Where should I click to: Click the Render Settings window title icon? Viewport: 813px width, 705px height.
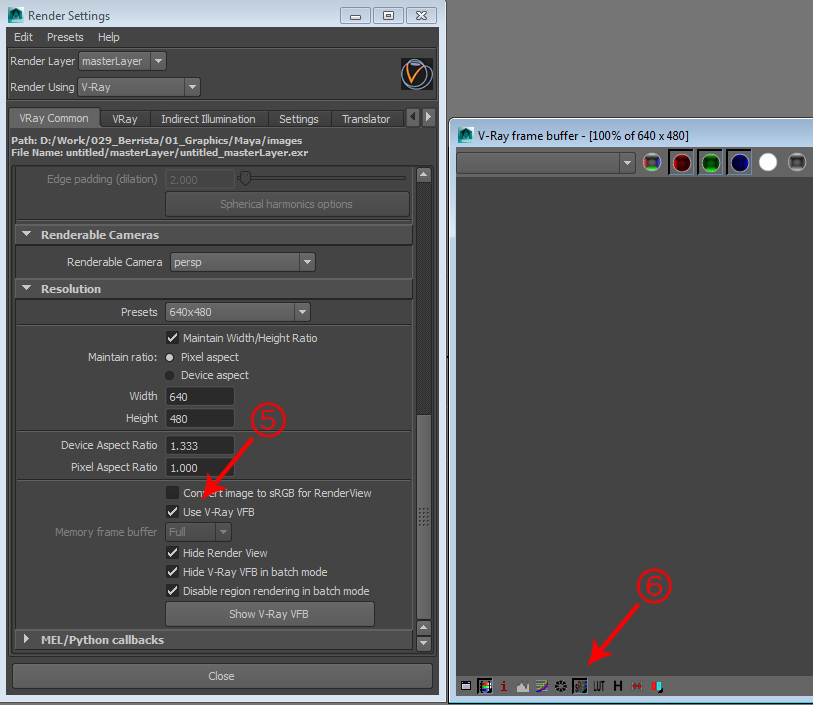click(x=16, y=15)
